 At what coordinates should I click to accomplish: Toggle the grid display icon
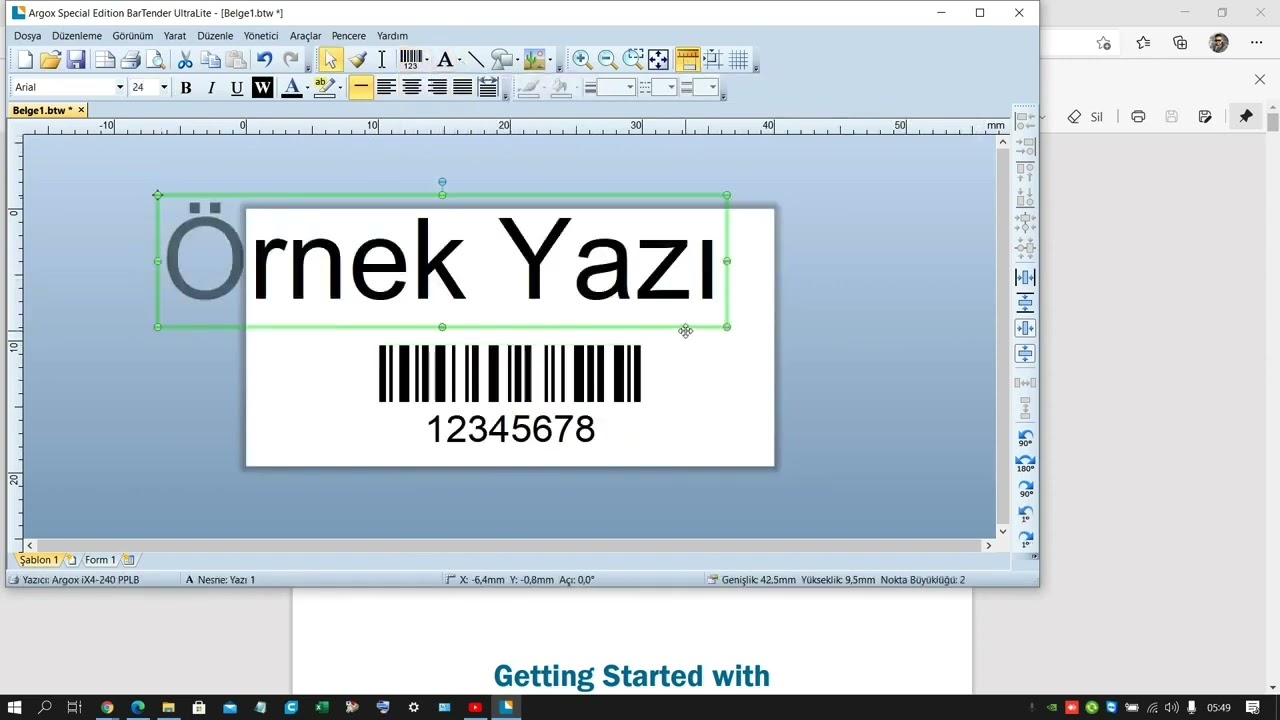(x=739, y=60)
